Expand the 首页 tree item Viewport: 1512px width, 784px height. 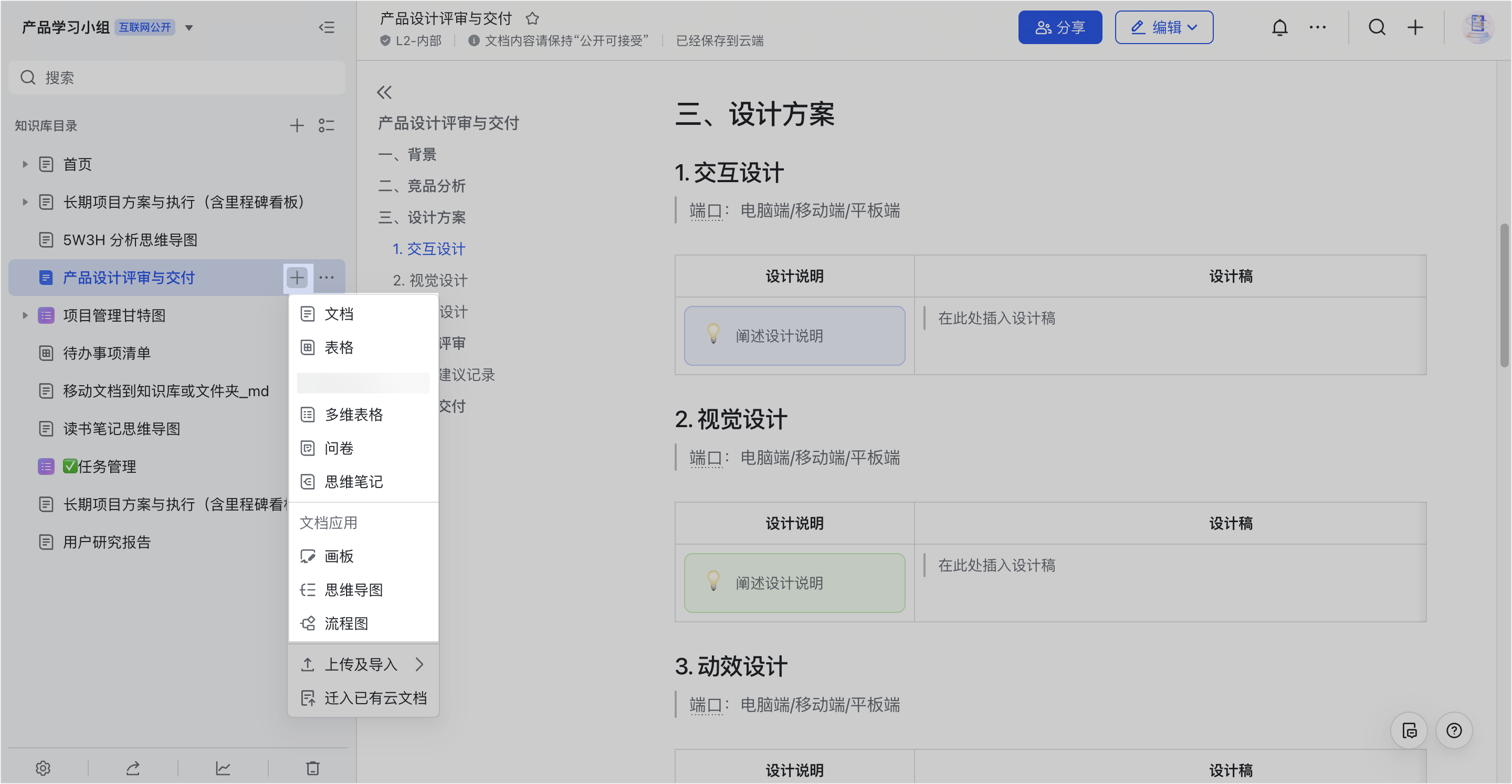25,164
